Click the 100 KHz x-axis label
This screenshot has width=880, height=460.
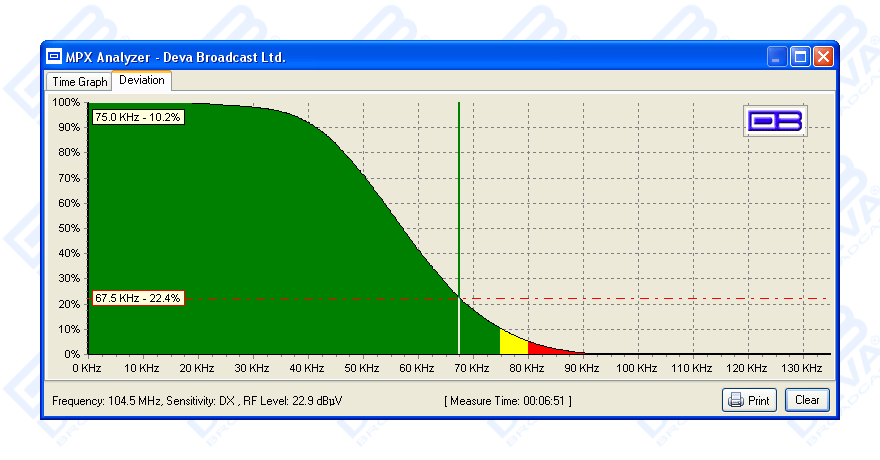click(635, 368)
